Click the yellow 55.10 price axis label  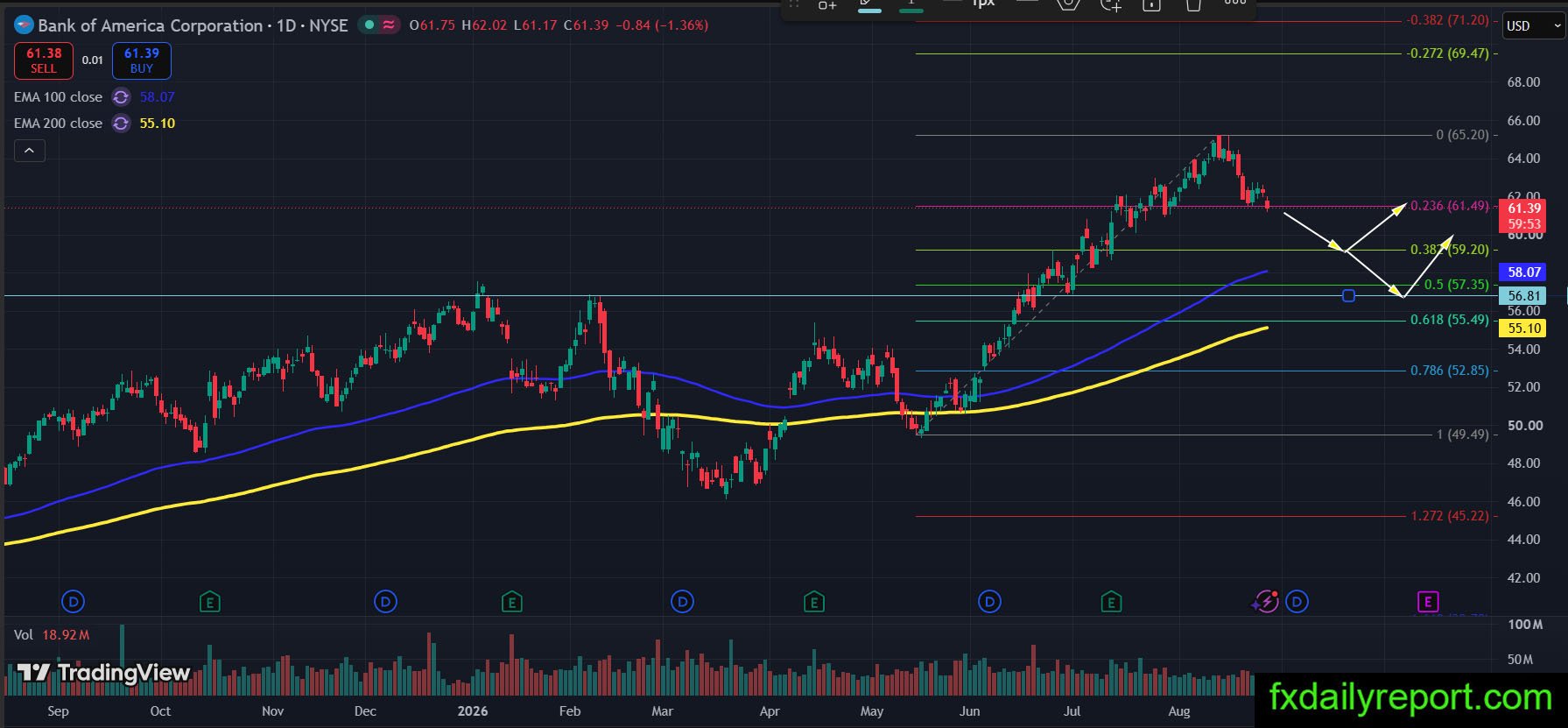pyautogui.click(x=1524, y=329)
